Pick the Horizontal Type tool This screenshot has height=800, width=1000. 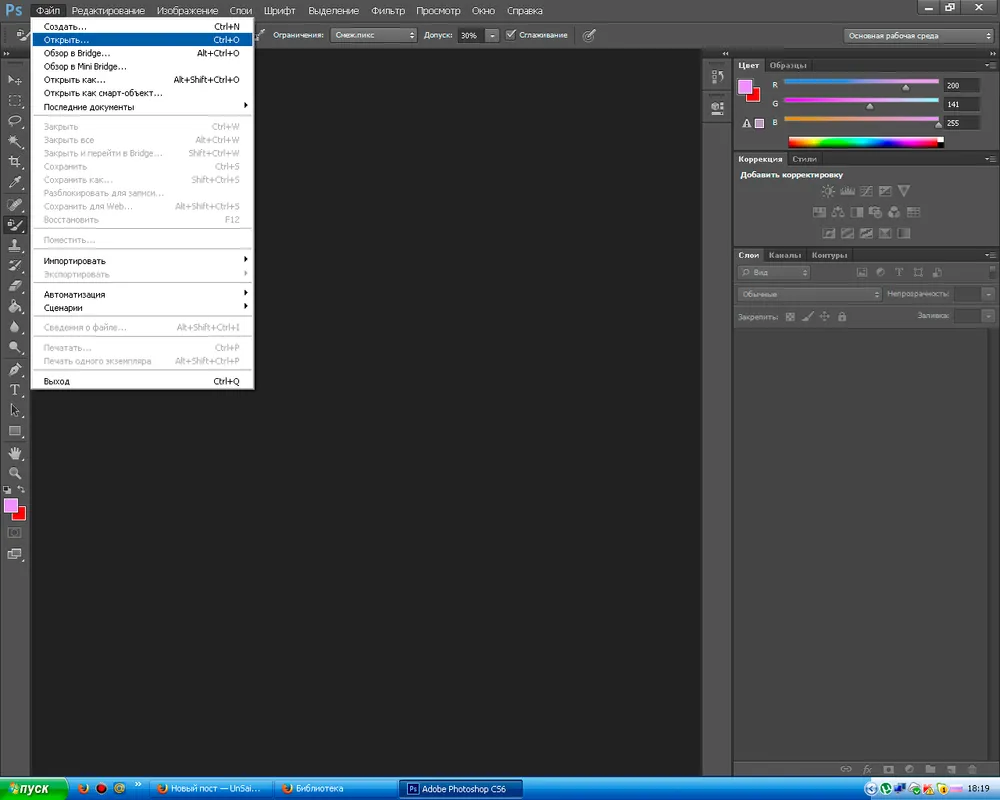tap(15, 389)
